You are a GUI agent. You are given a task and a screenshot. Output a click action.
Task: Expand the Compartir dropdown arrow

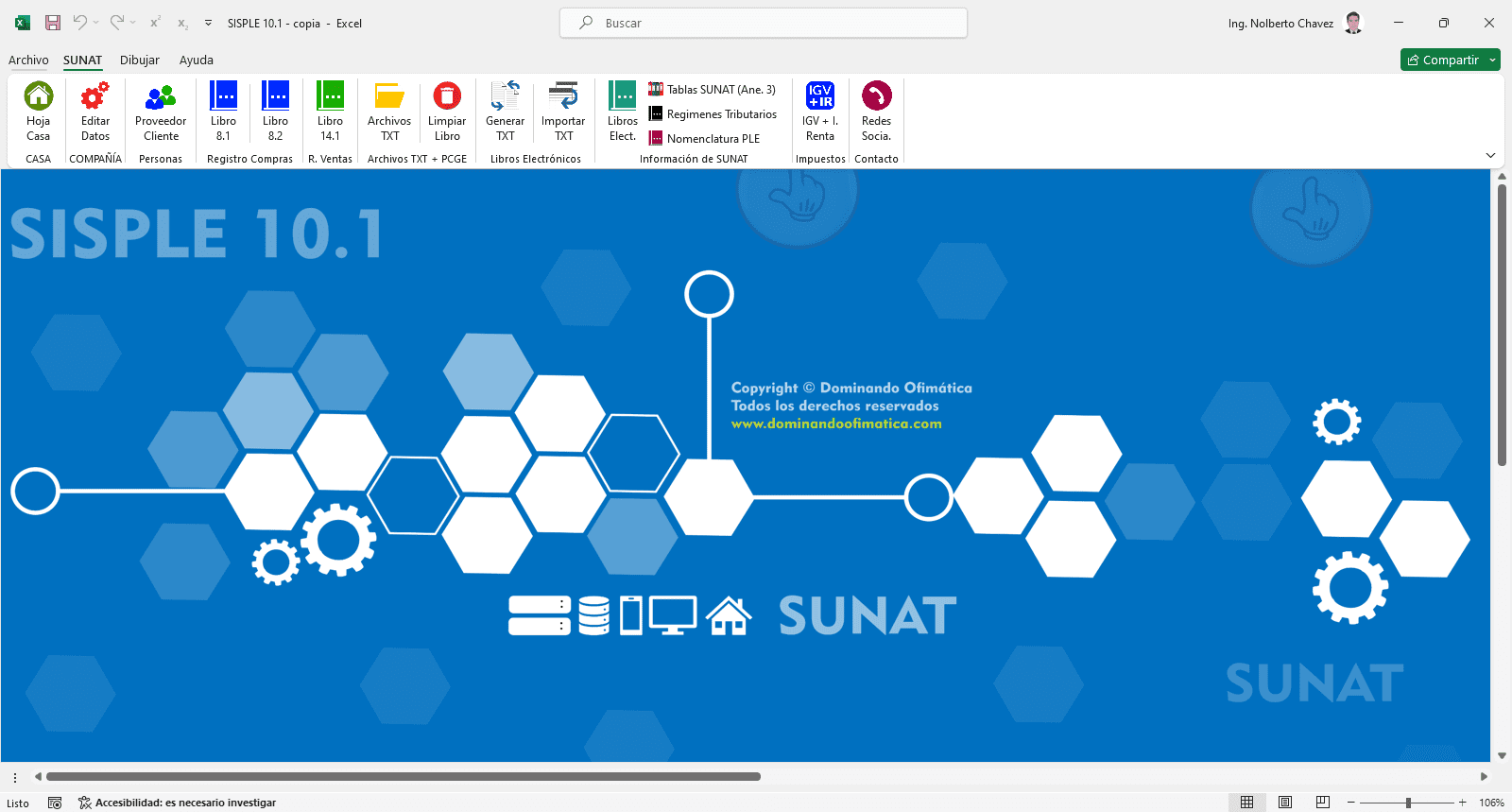[x=1492, y=60]
